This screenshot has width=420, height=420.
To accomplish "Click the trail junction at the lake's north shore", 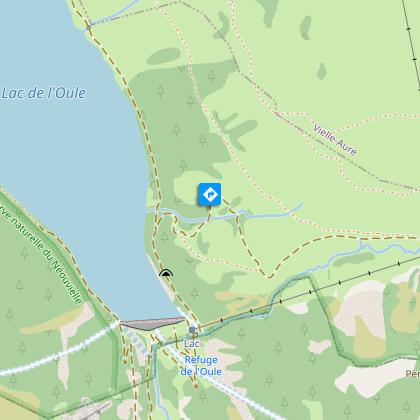I will pyautogui.click(x=89, y=26).
